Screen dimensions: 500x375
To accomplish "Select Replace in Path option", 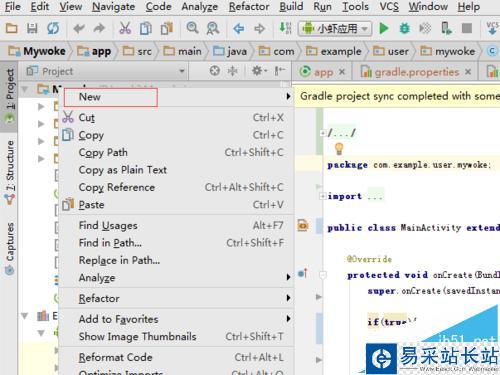I will (x=177, y=260).
